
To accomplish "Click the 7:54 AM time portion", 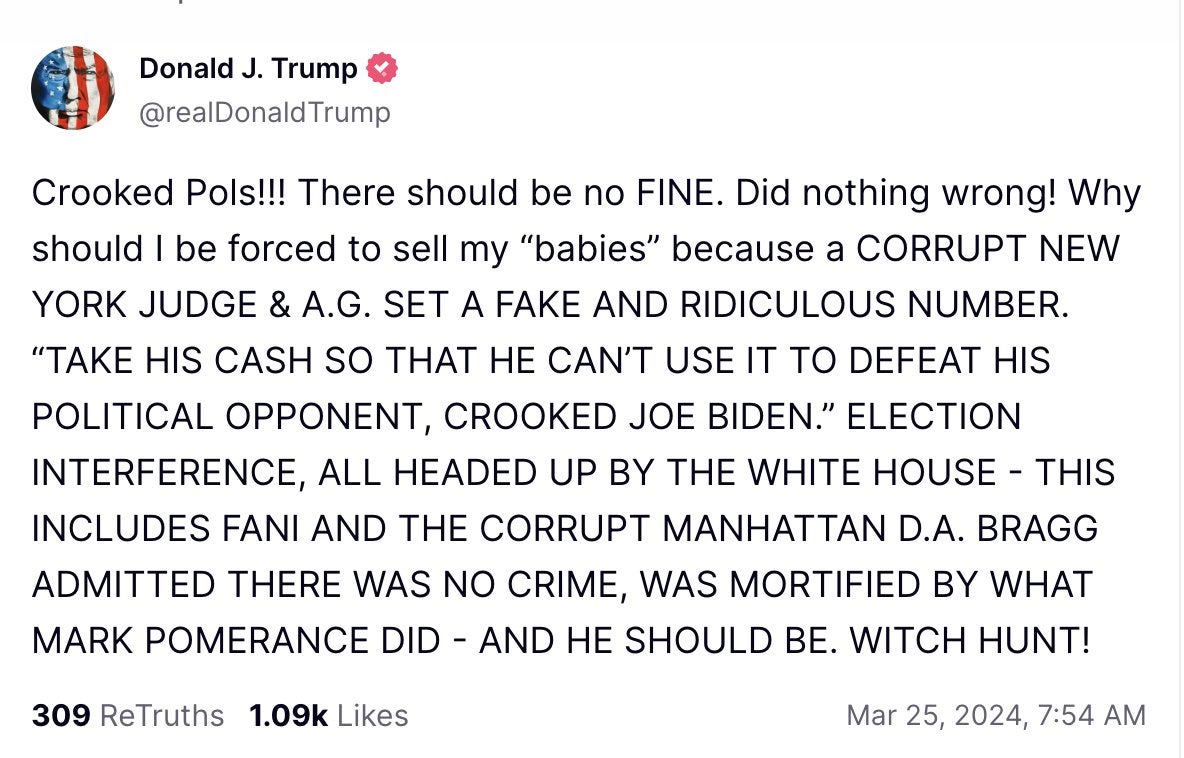I will [x=1093, y=716].
